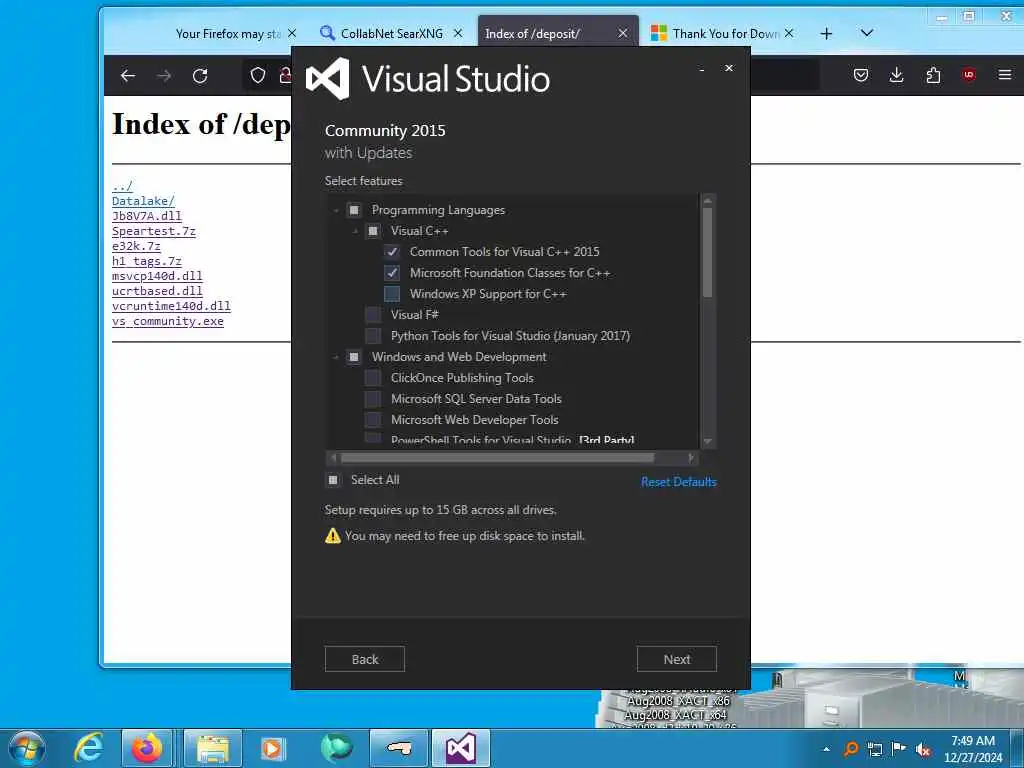Viewport: 1024px width, 768px height.
Task: Enable Windows XP Support for C++
Action: [392, 294]
